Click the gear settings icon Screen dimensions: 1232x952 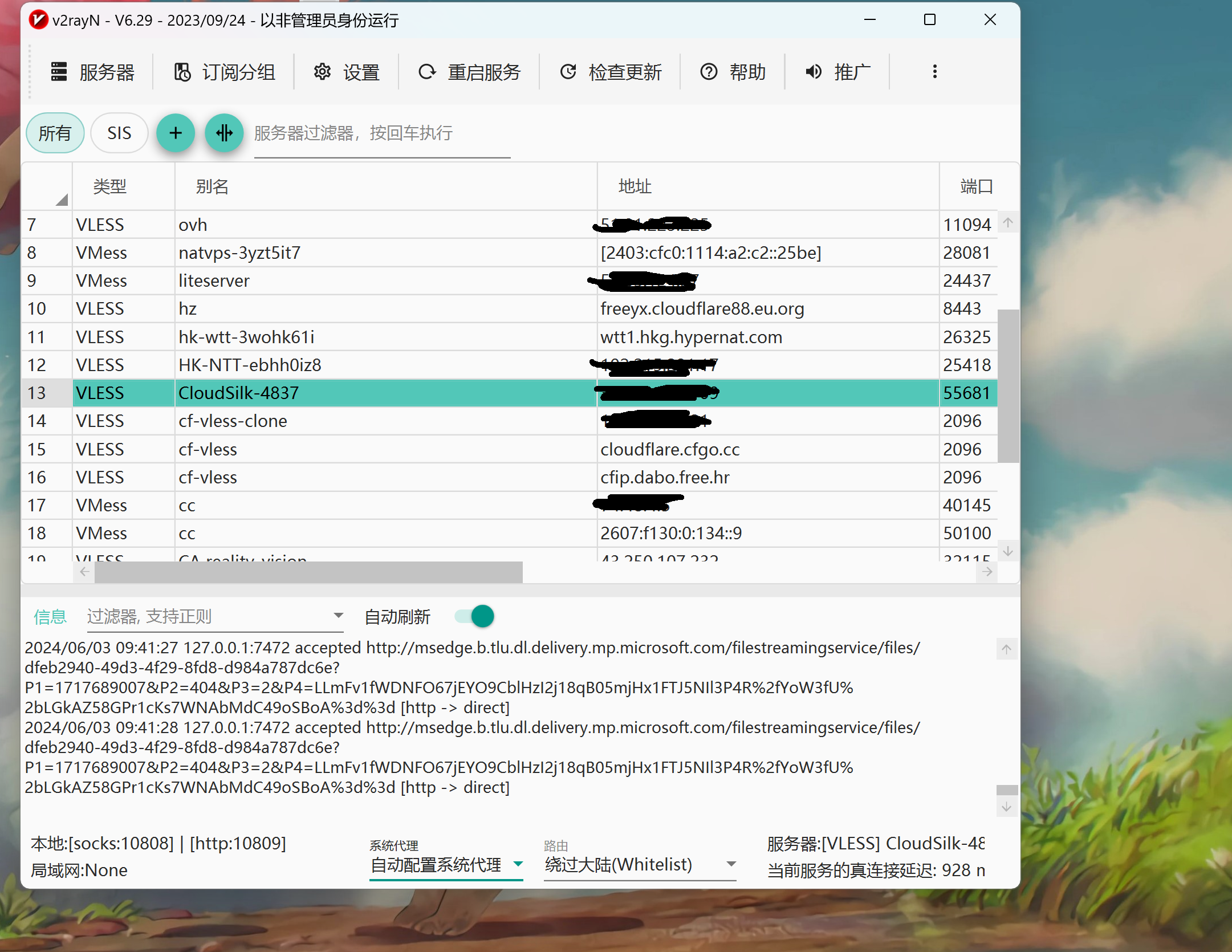click(x=322, y=72)
